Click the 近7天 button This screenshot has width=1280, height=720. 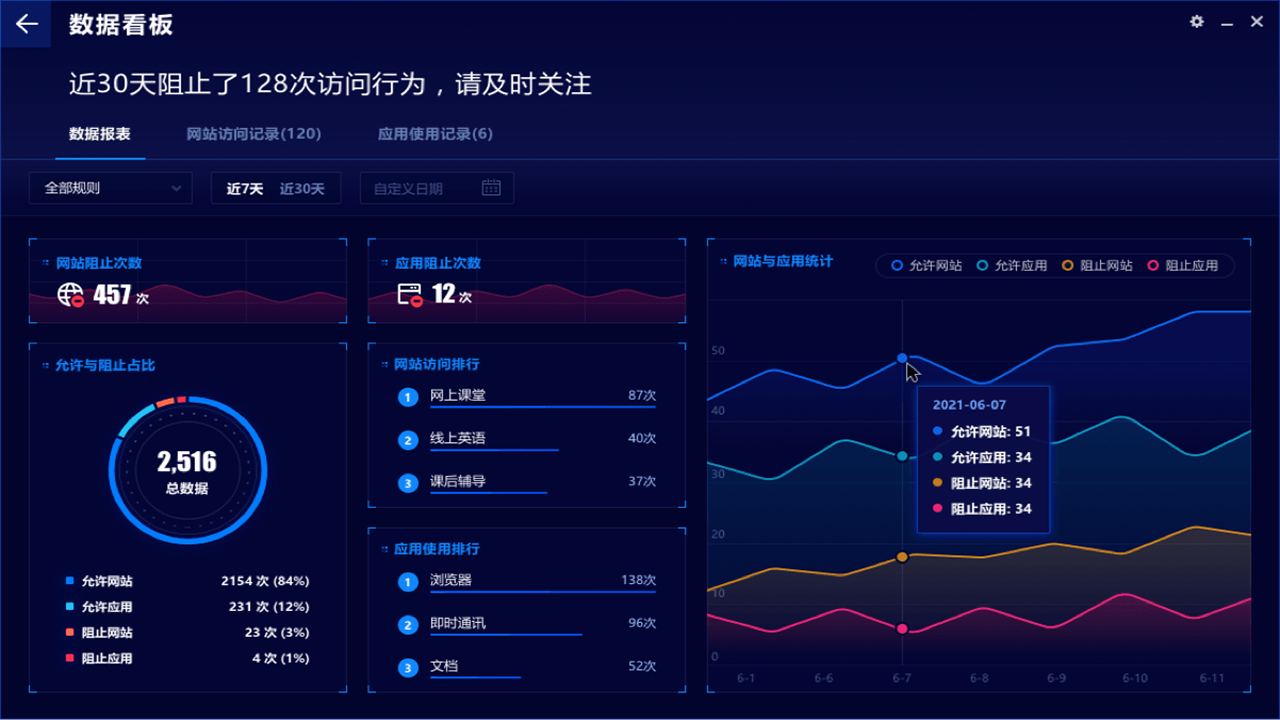[244, 187]
